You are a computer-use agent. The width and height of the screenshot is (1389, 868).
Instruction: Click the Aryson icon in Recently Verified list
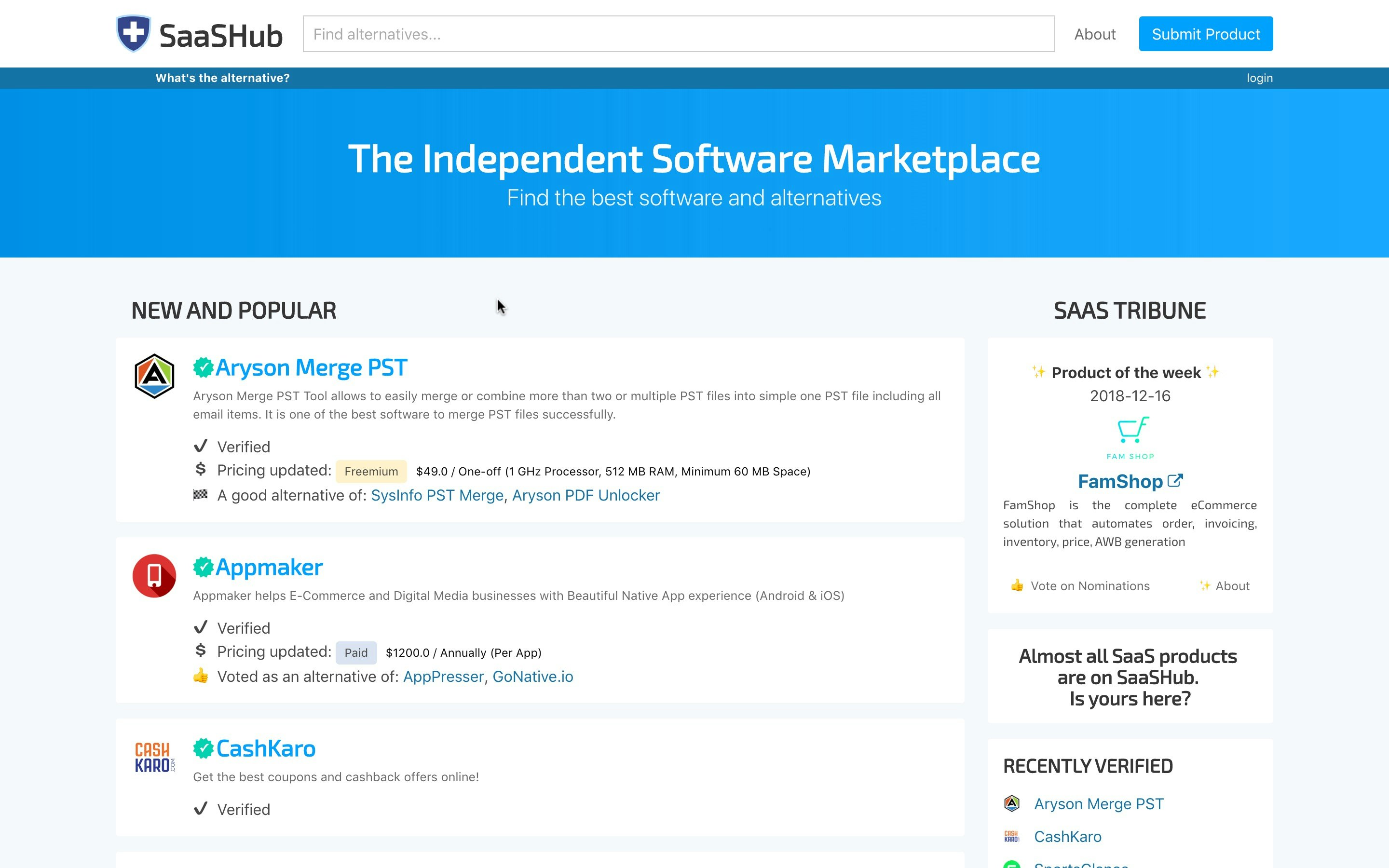(1012, 804)
